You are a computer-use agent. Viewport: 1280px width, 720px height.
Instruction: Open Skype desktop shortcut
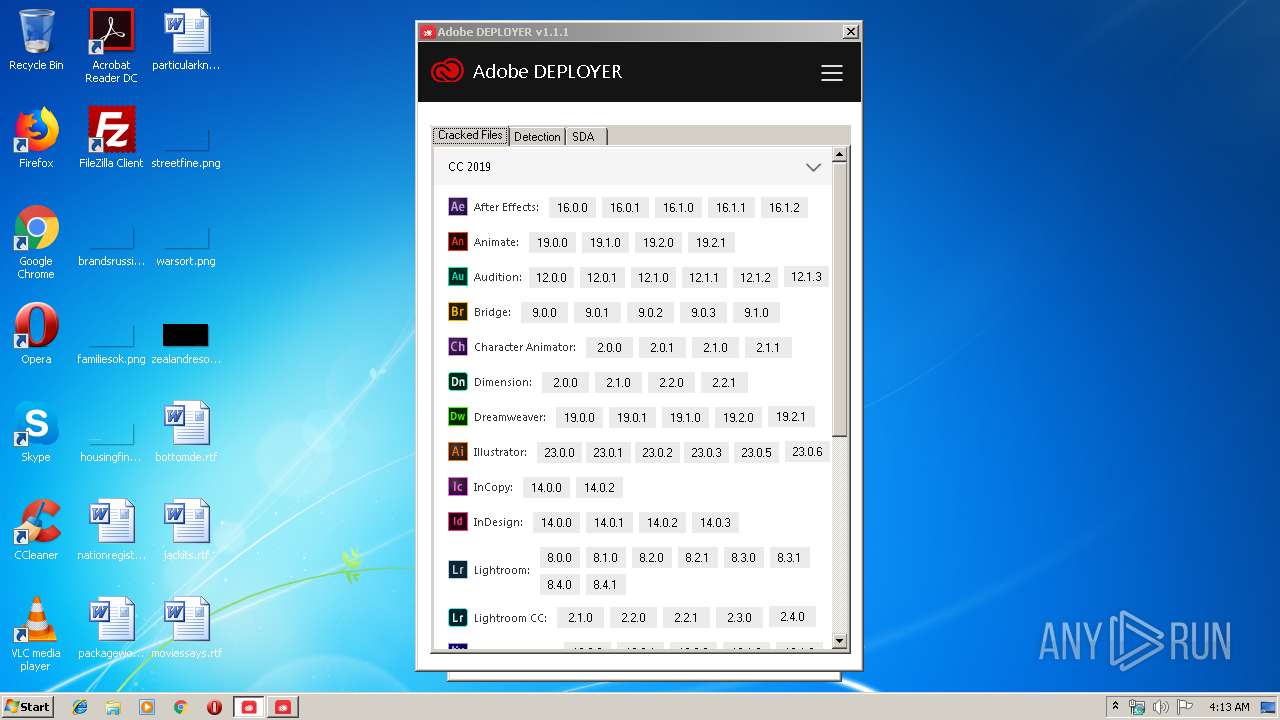(x=36, y=431)
